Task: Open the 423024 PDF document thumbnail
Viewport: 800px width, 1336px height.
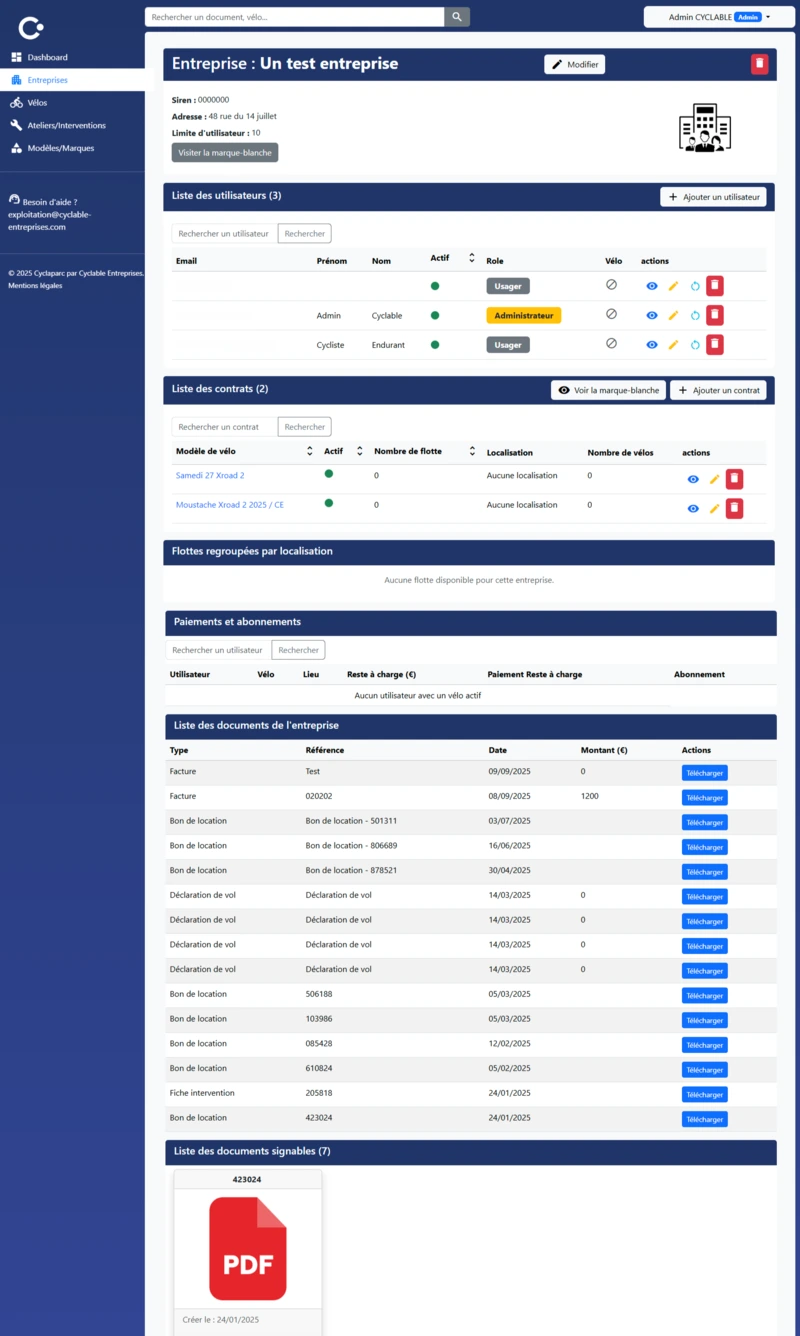Action: click(x=248, y=1249)
